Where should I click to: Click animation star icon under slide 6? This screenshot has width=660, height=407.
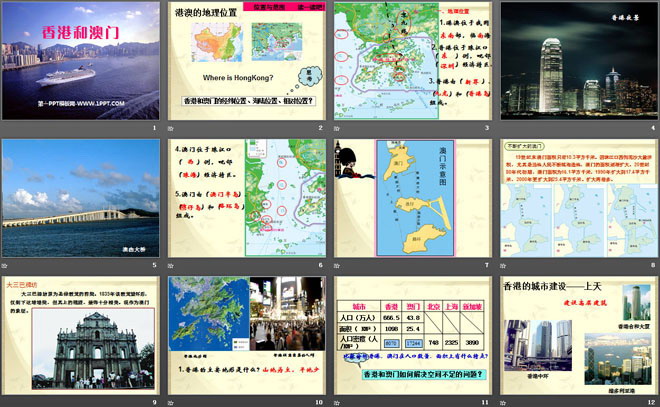click(x=170, y=266)
